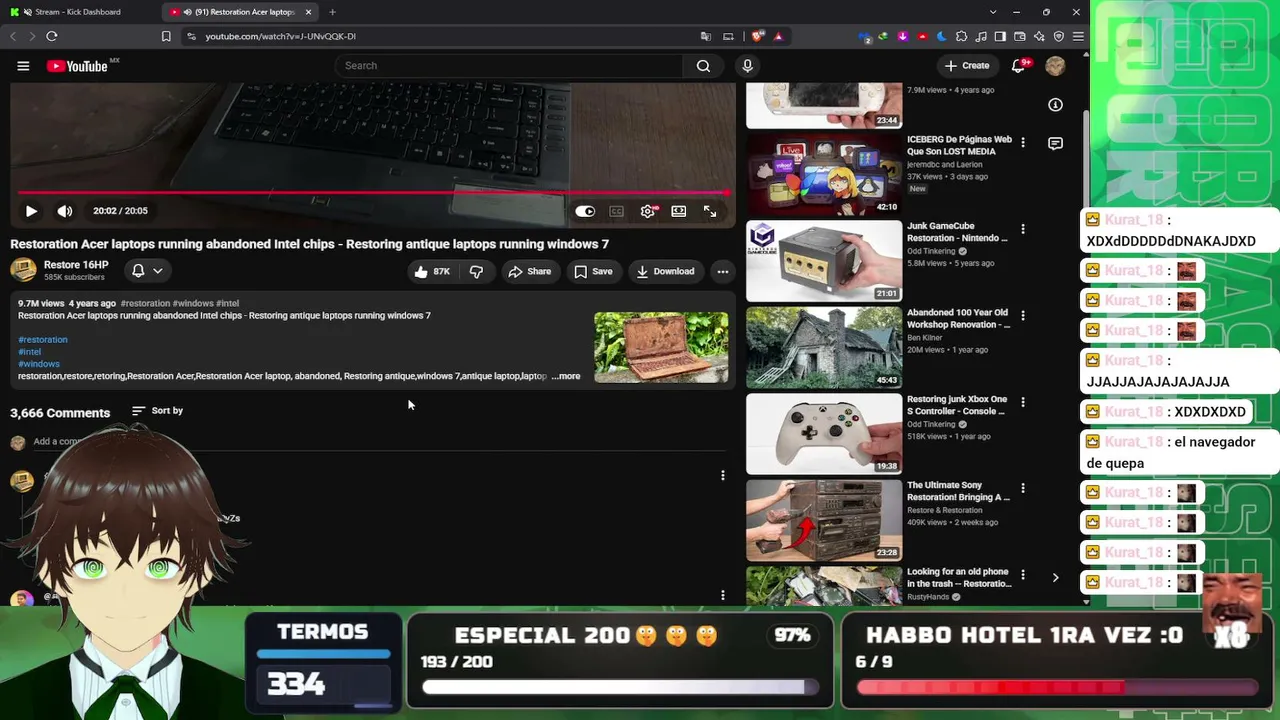The image size is (1280, 720).
Task: Open the Abandoned 100 Year Old Workshop title
Action: (x=958, y=319)
